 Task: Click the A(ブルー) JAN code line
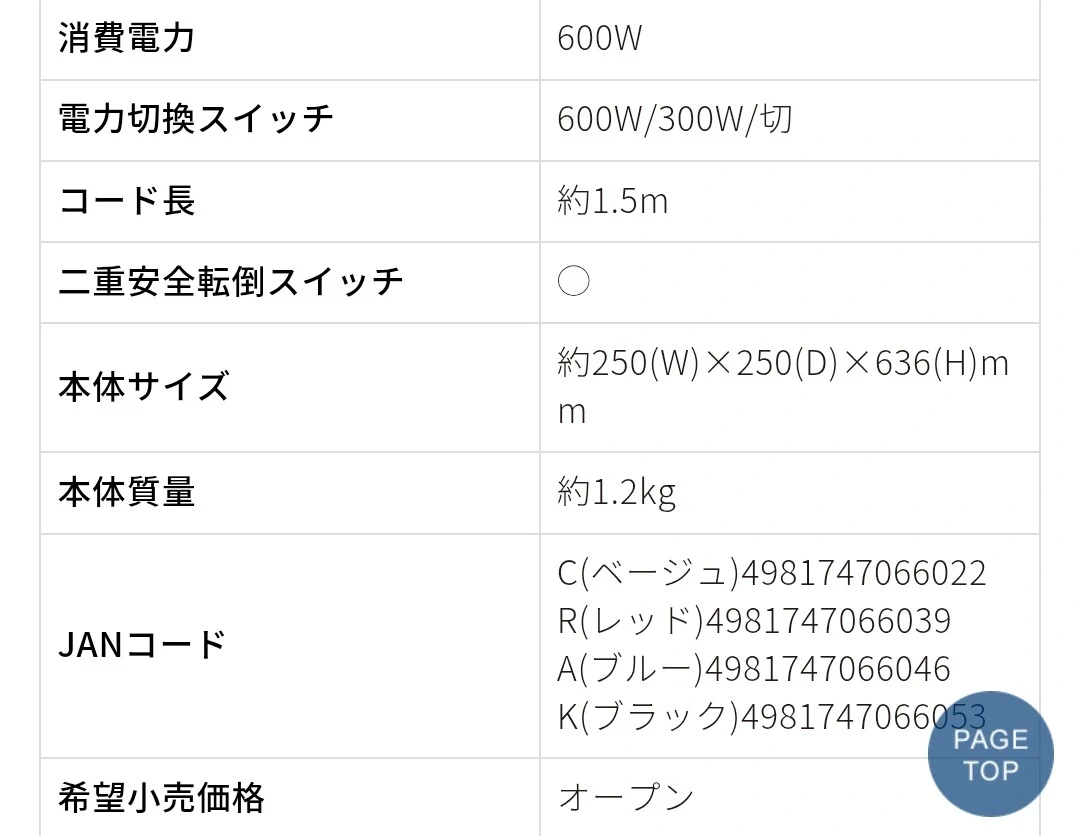[x=754, y=668]
